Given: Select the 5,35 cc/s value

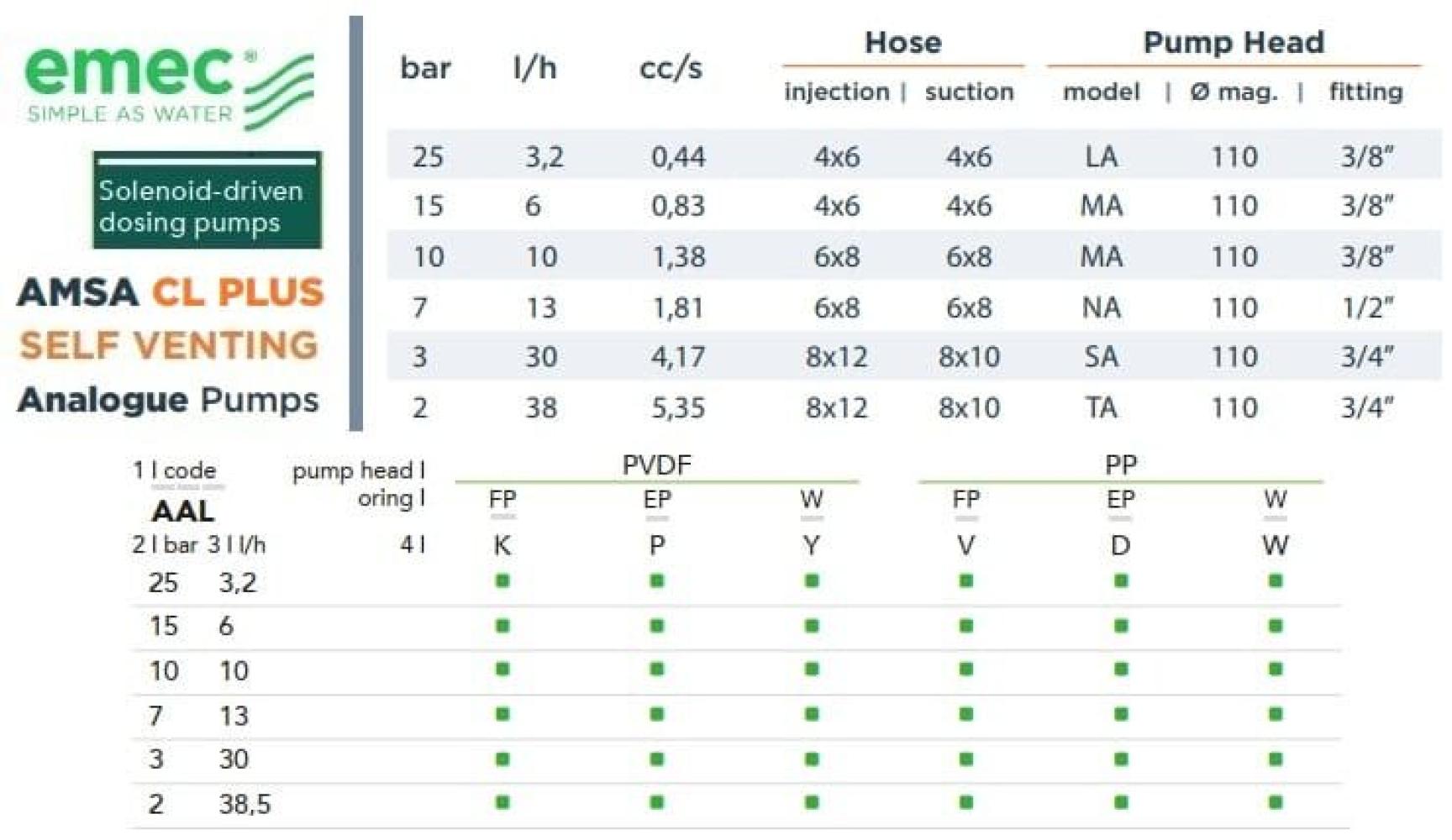Looking at the screenshot, I should point(678,407).
